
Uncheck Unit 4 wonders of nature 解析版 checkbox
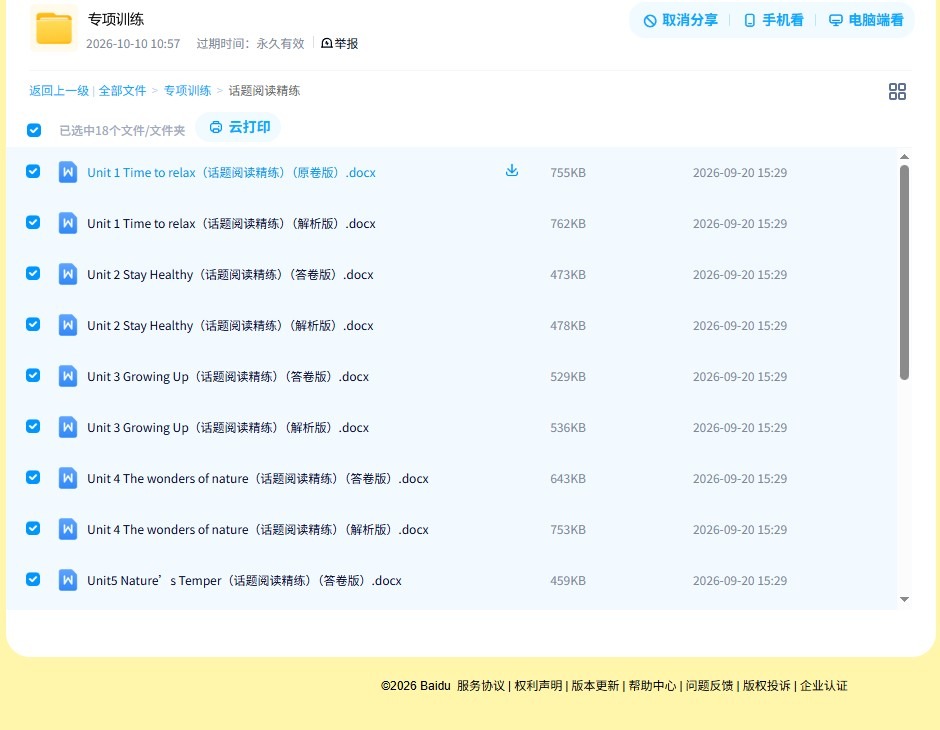click(x=33, y=528)
